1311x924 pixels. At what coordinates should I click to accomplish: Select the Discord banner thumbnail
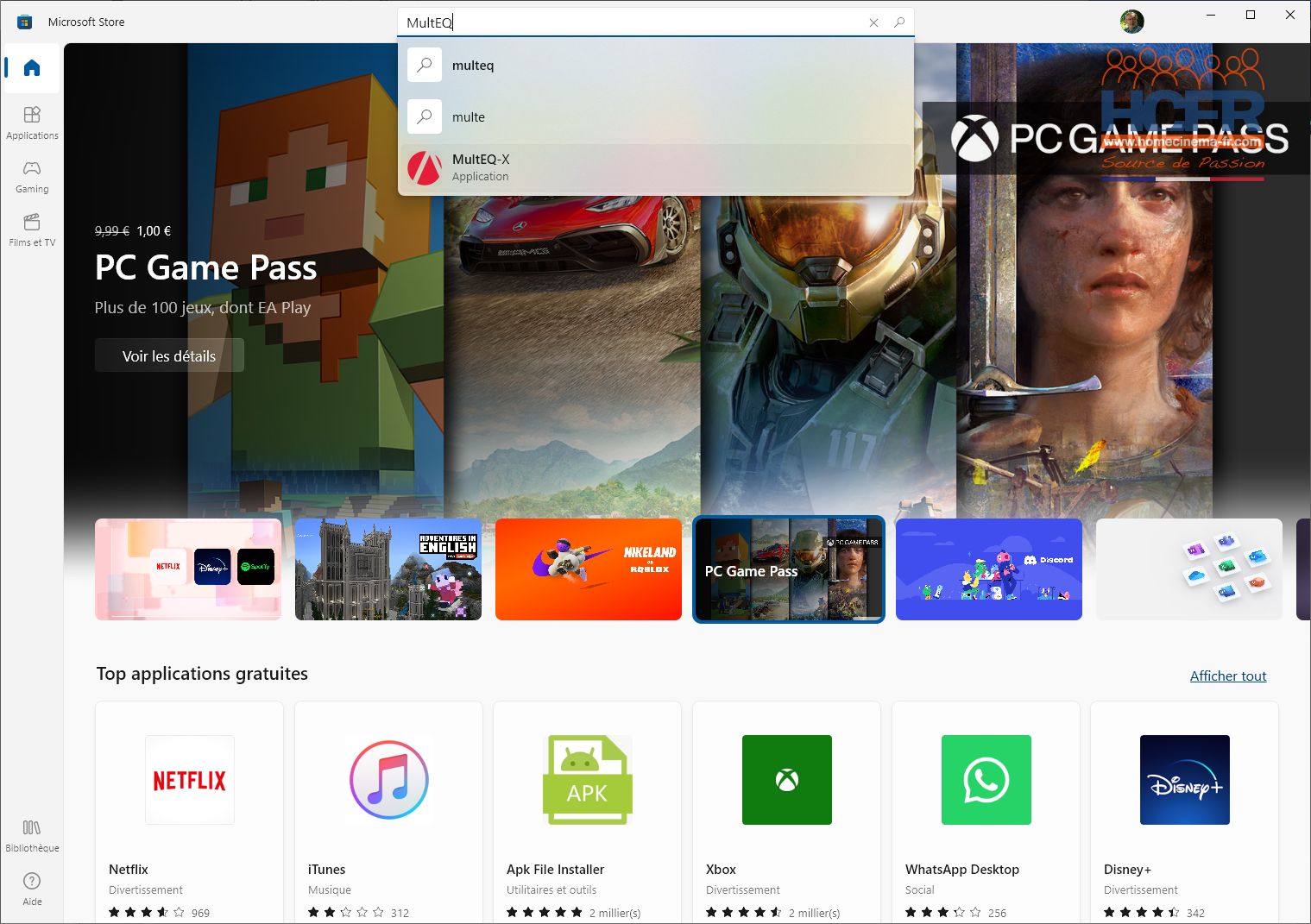coord(989,569)
